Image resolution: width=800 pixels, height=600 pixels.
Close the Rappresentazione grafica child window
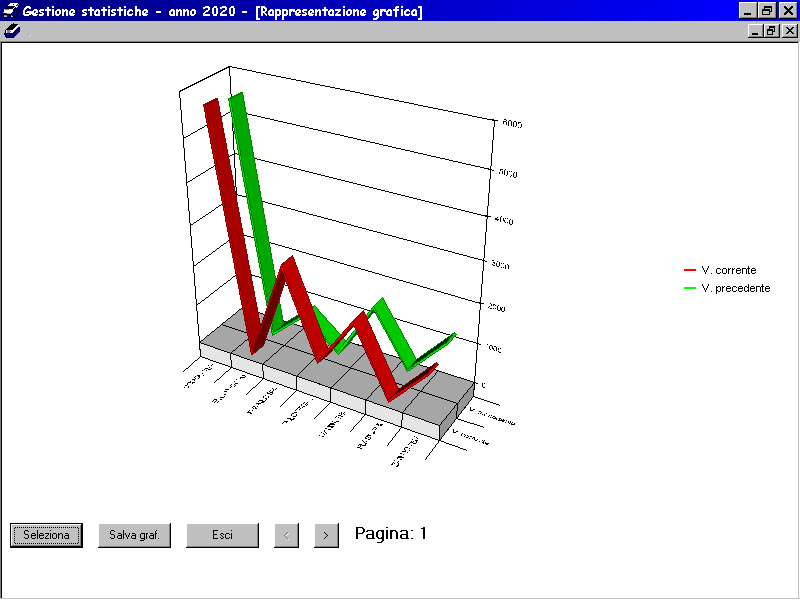[789, 31]
